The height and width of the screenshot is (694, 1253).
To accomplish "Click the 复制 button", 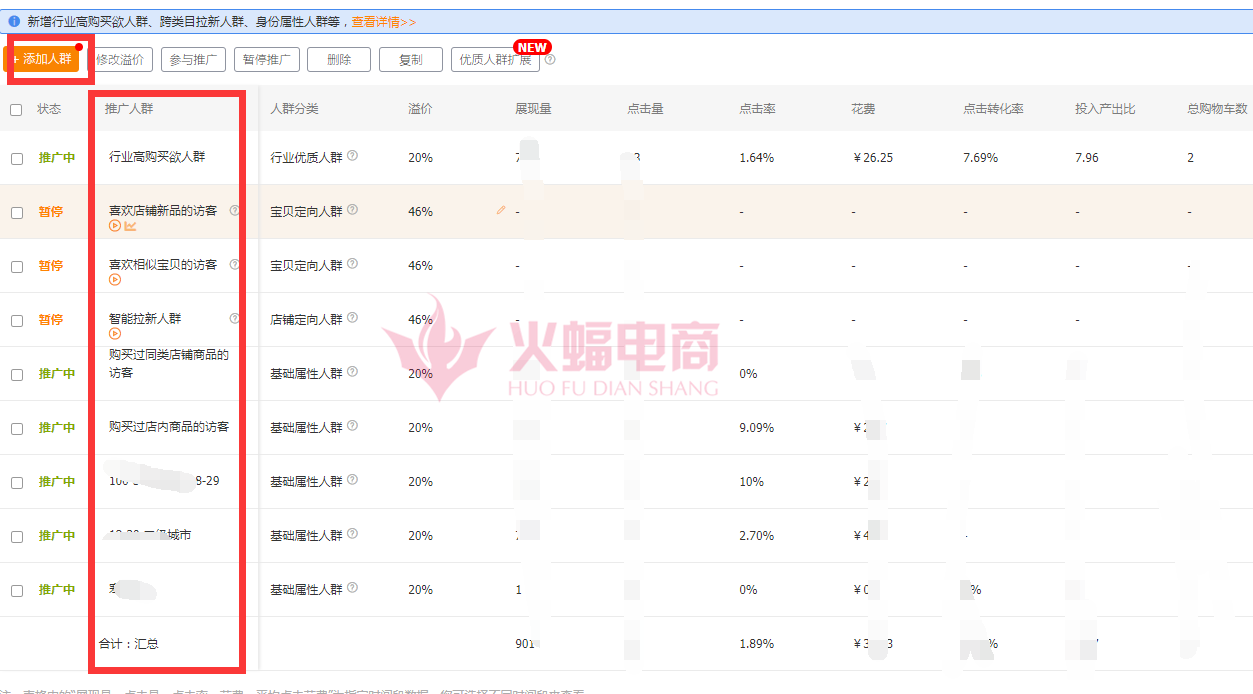I will [x=410, y=60].
